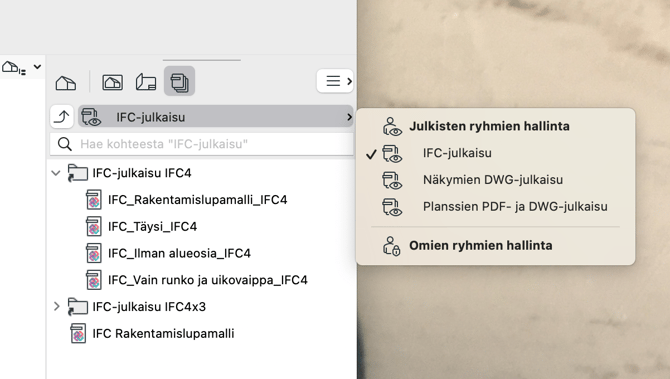Expand the IFC-julkaisu IFC4x3 folder
Screen dimensions: 670x379
56,306
